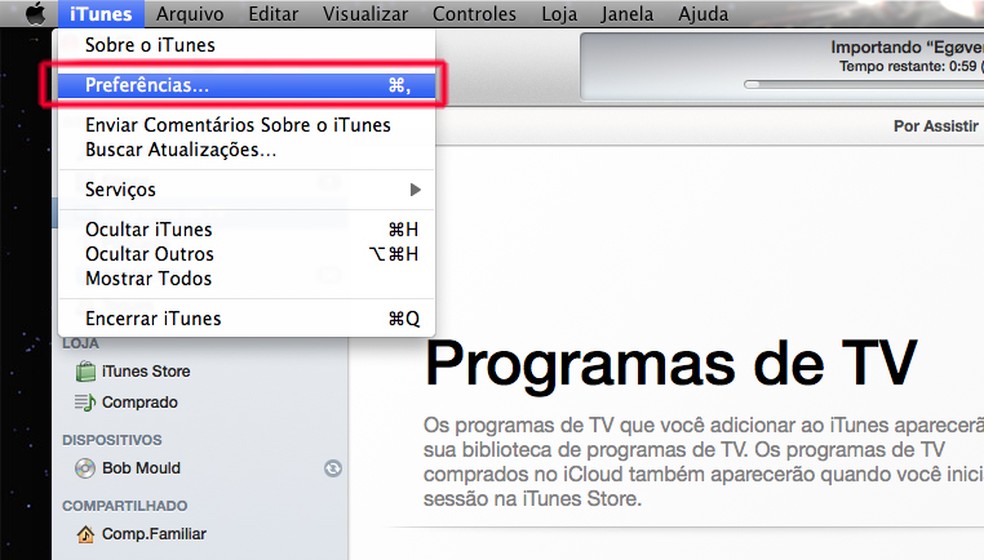Open the iTunes menu bar item

tap(101, 14)
